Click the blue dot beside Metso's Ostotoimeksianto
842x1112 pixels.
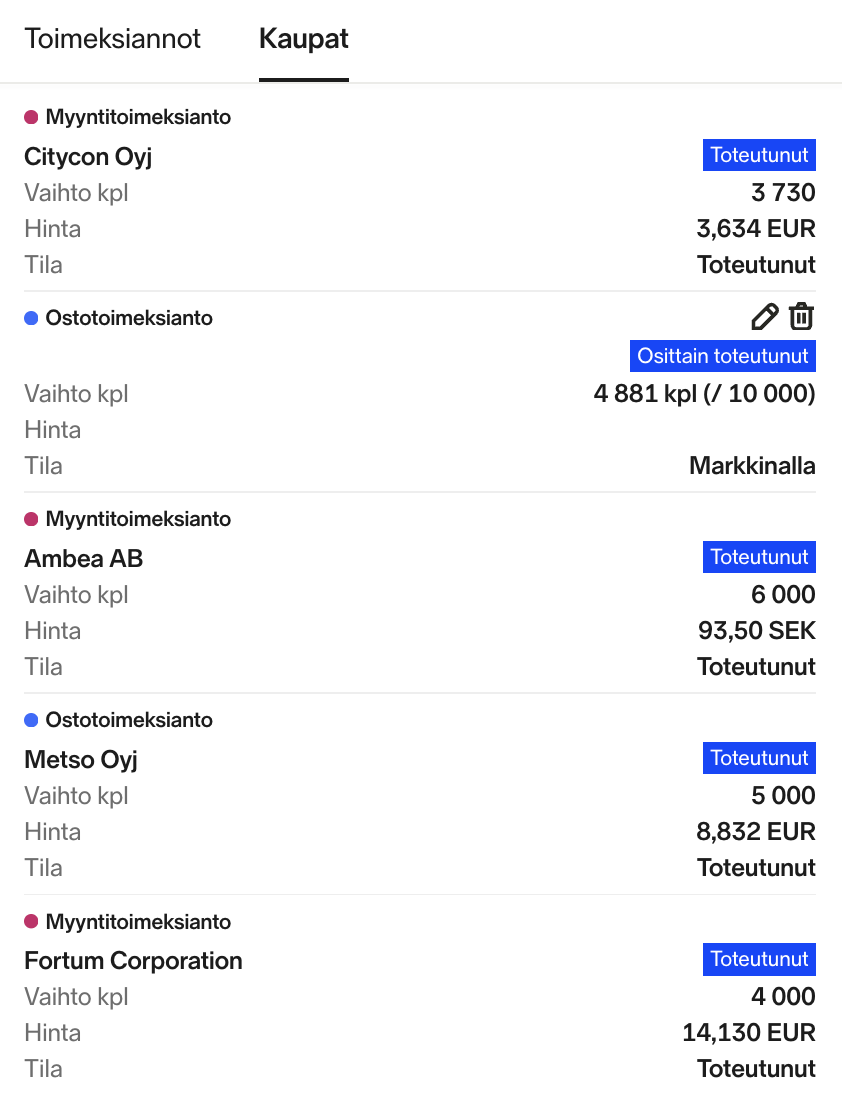[x=31, y=721]
